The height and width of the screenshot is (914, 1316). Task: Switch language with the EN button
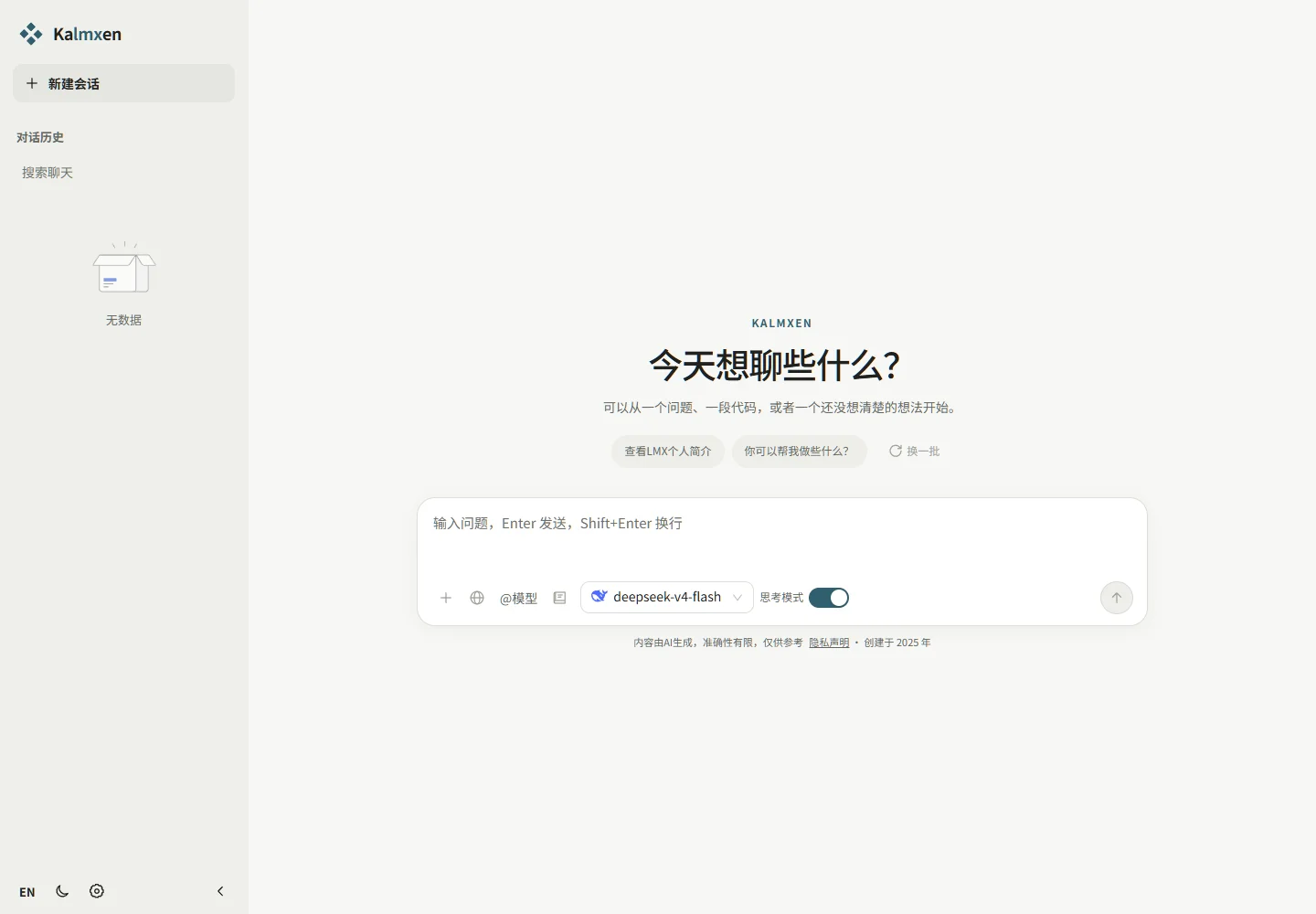click(27, 892)
